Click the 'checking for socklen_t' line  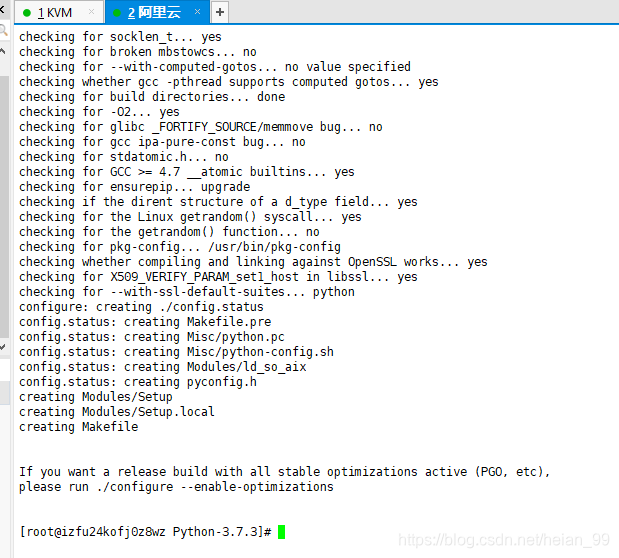(x=120, y=37)
